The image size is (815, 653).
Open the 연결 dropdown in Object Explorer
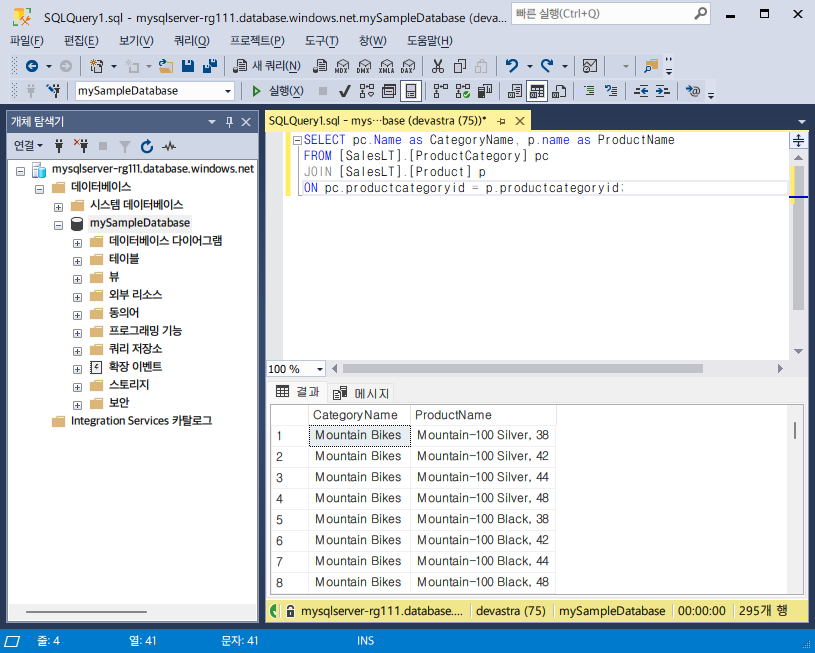pyautogui.click(x=28, y=146)
